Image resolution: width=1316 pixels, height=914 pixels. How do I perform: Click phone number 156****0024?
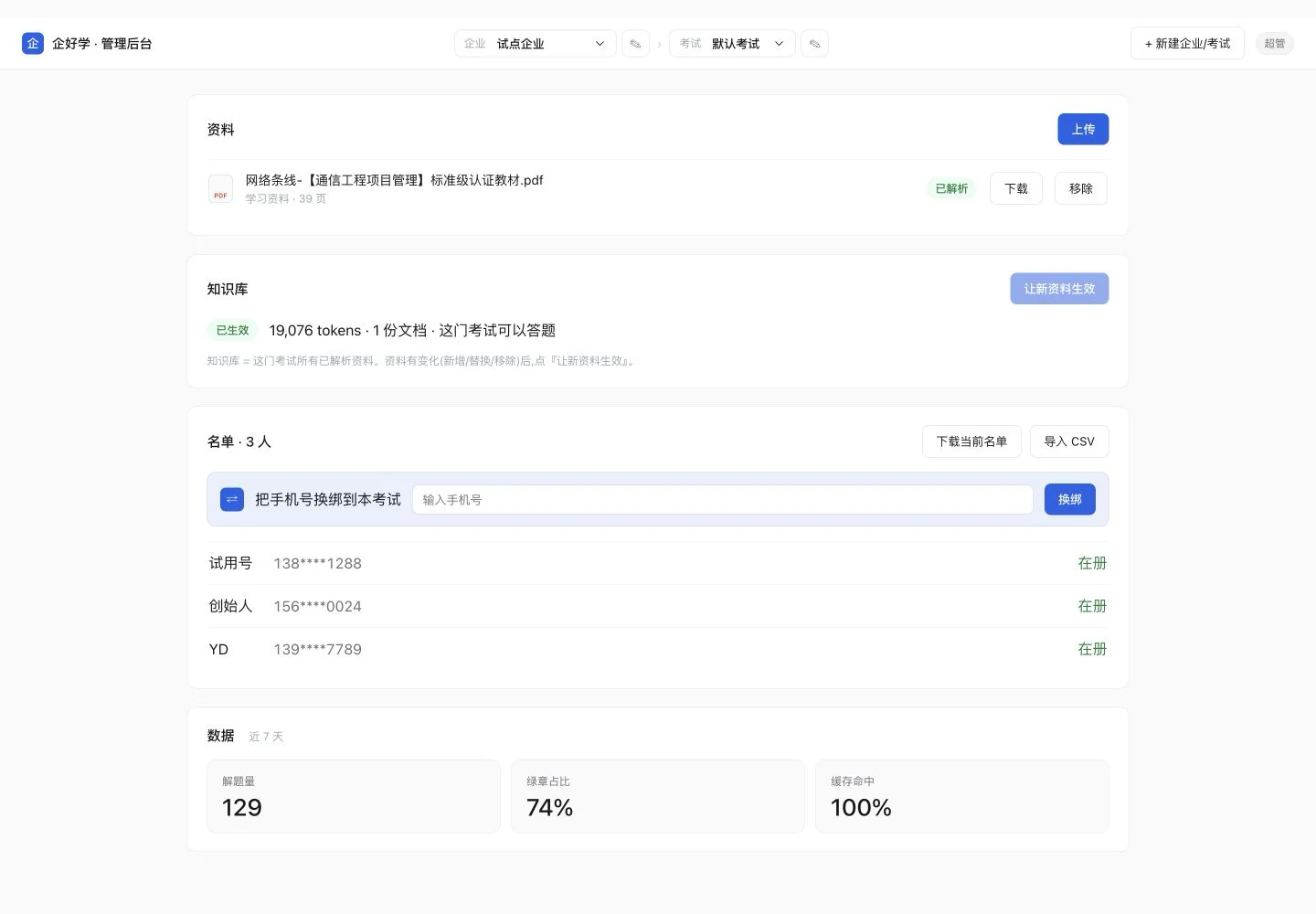317,606
